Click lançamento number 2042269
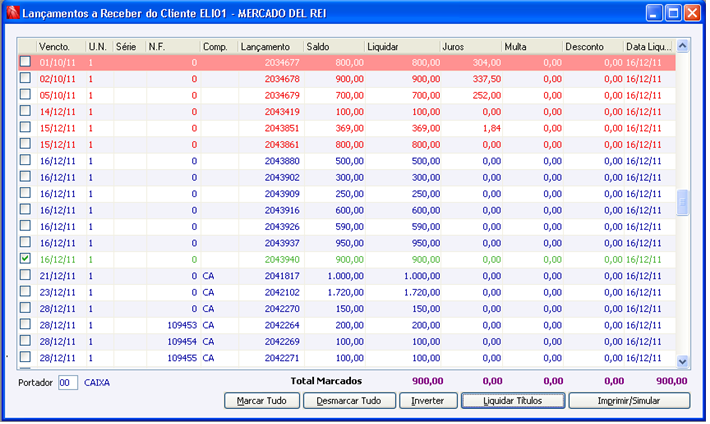Viewport: 710px width, 424px height. [282, 342]
